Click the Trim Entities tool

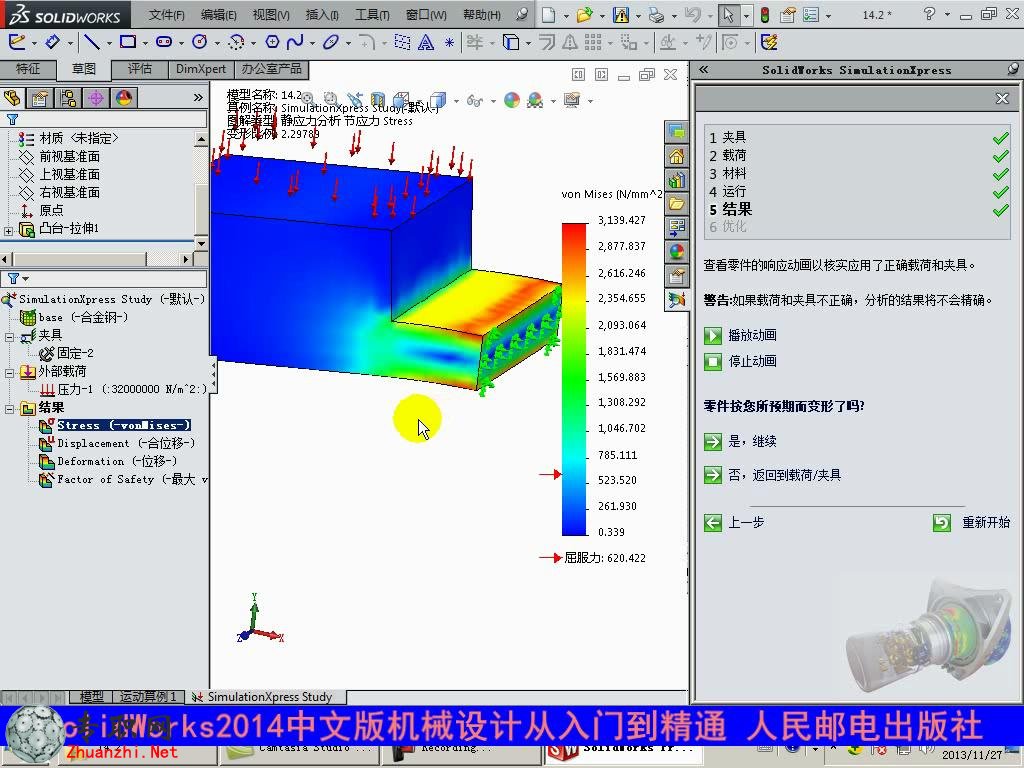point(475,43)
